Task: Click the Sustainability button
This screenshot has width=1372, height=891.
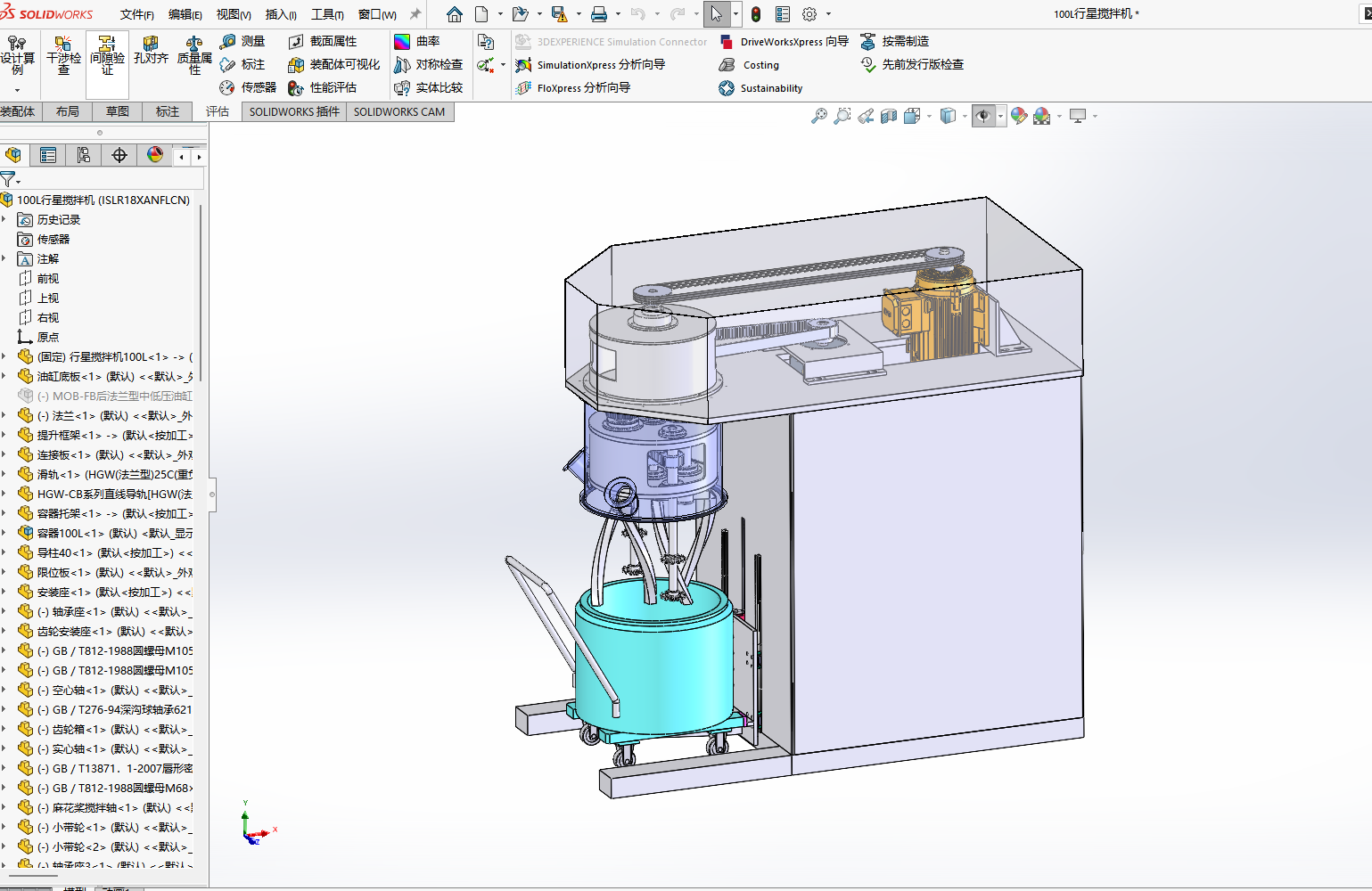Action: (x=760, y=87)
